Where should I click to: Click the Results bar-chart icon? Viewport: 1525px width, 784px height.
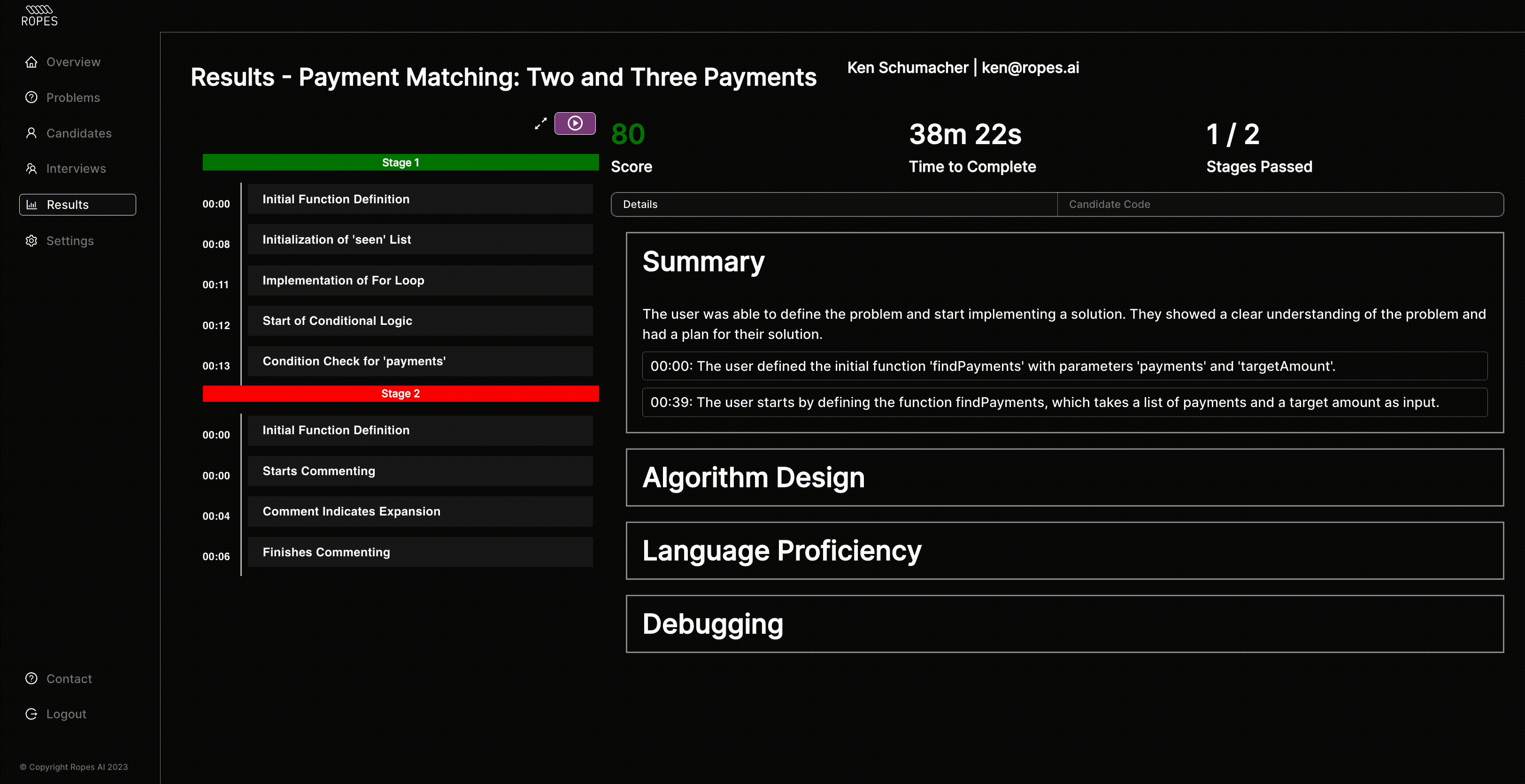point(31,204)
